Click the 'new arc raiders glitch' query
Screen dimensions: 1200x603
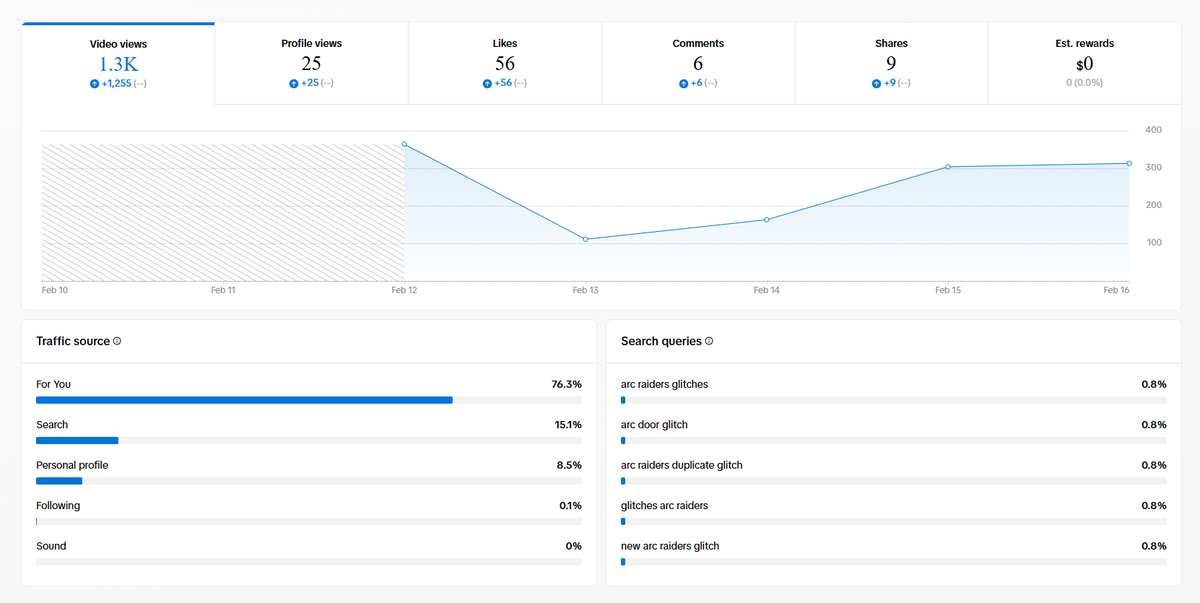[x=670, y=546]
